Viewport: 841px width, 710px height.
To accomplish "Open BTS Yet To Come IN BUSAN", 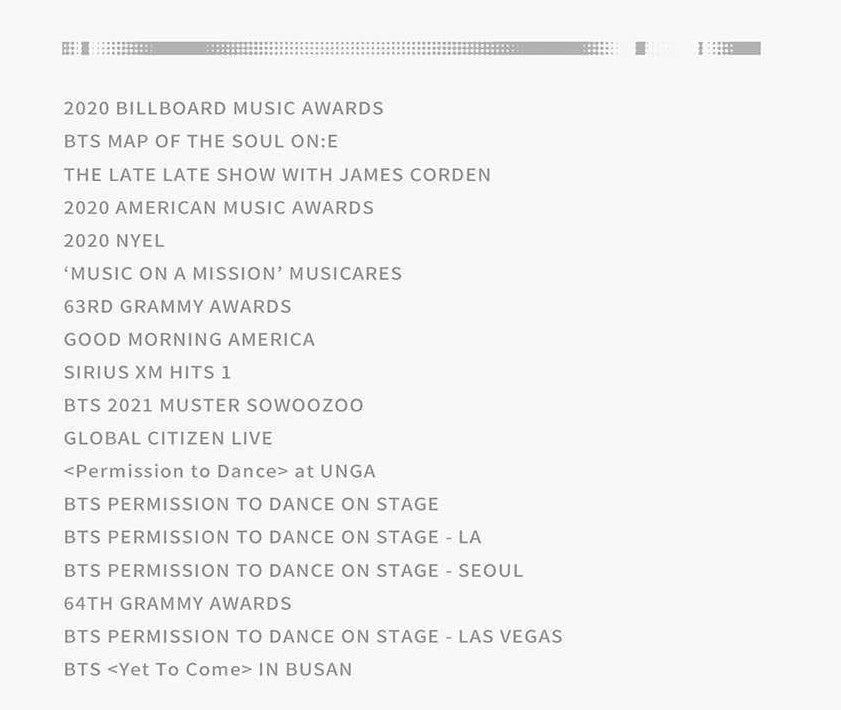I will click(208, 669).
